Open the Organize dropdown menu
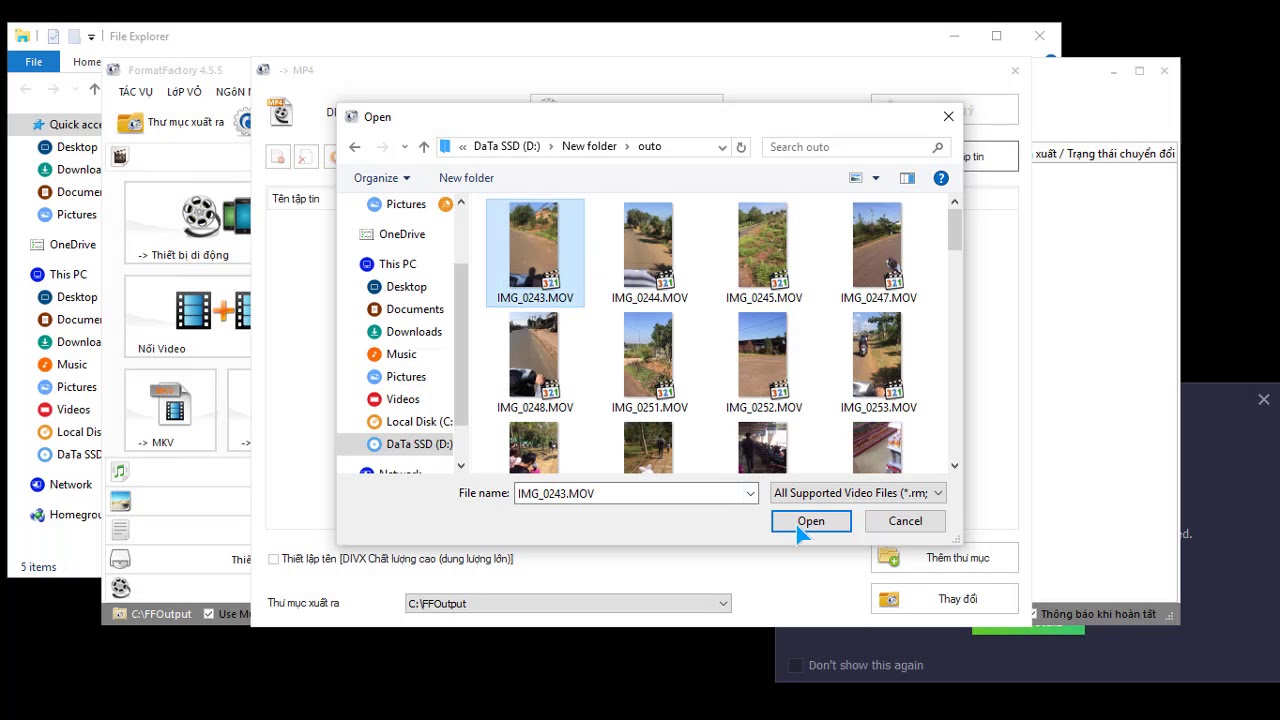 (381, 178)
